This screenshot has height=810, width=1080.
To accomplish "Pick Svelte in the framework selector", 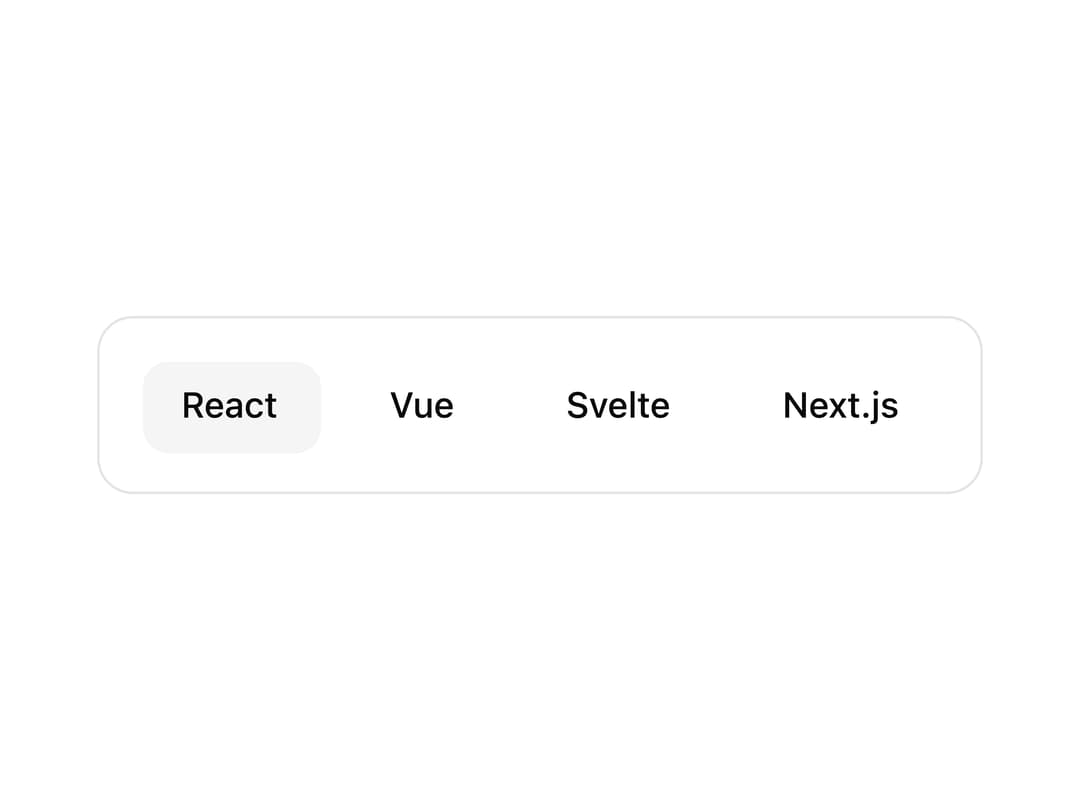I will [x=618, y=407].
